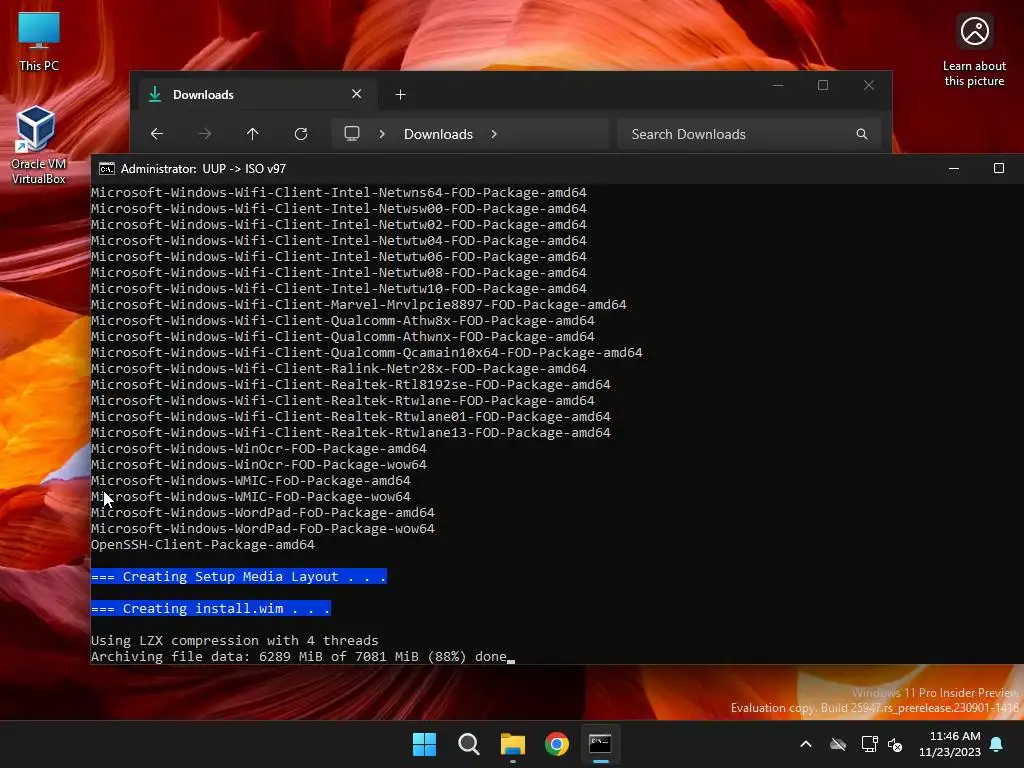Open the clock and date flyout
This screenshot has width=1024, height=768.
(950, 744)
